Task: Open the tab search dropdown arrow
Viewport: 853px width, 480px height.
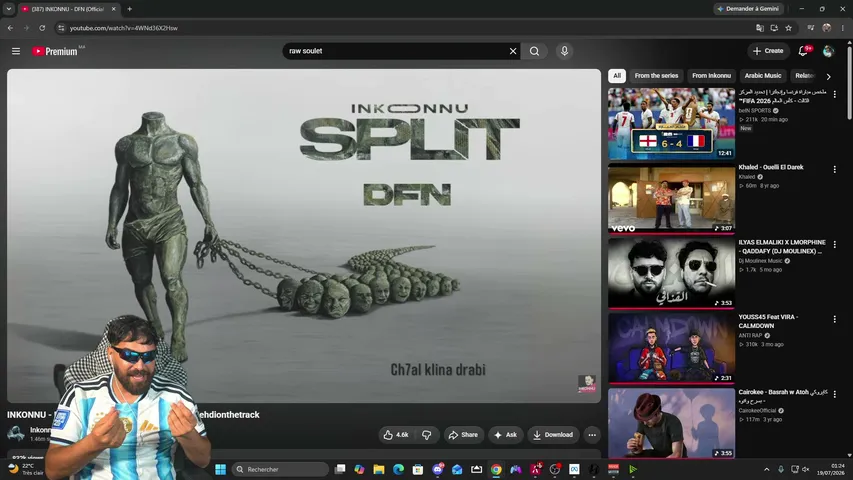Action: (9, 9)
